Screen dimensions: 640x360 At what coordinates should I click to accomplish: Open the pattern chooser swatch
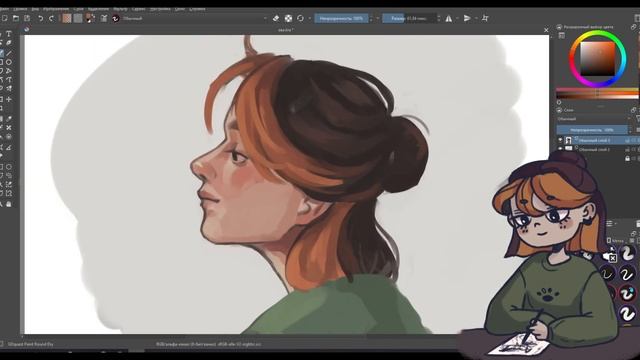pos(78,18)
